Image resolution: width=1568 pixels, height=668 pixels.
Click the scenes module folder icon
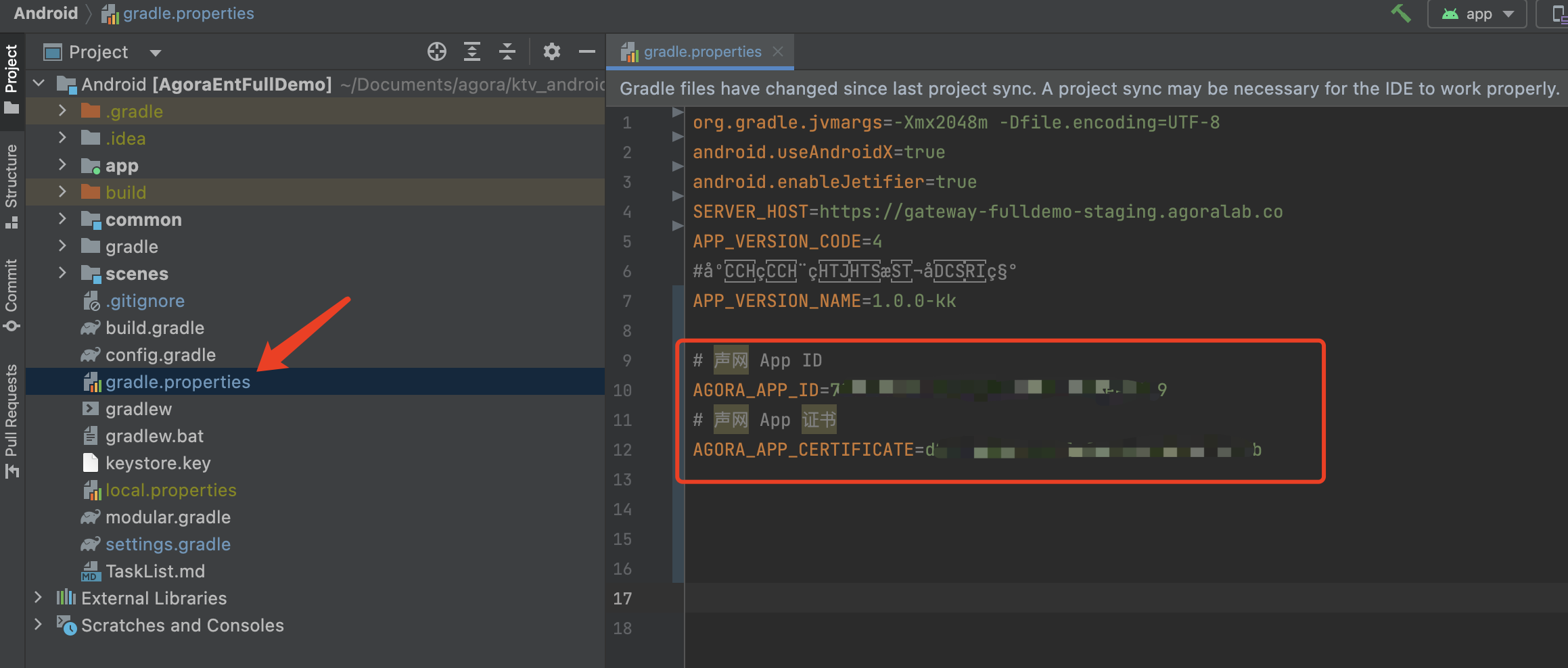(91, 274)
